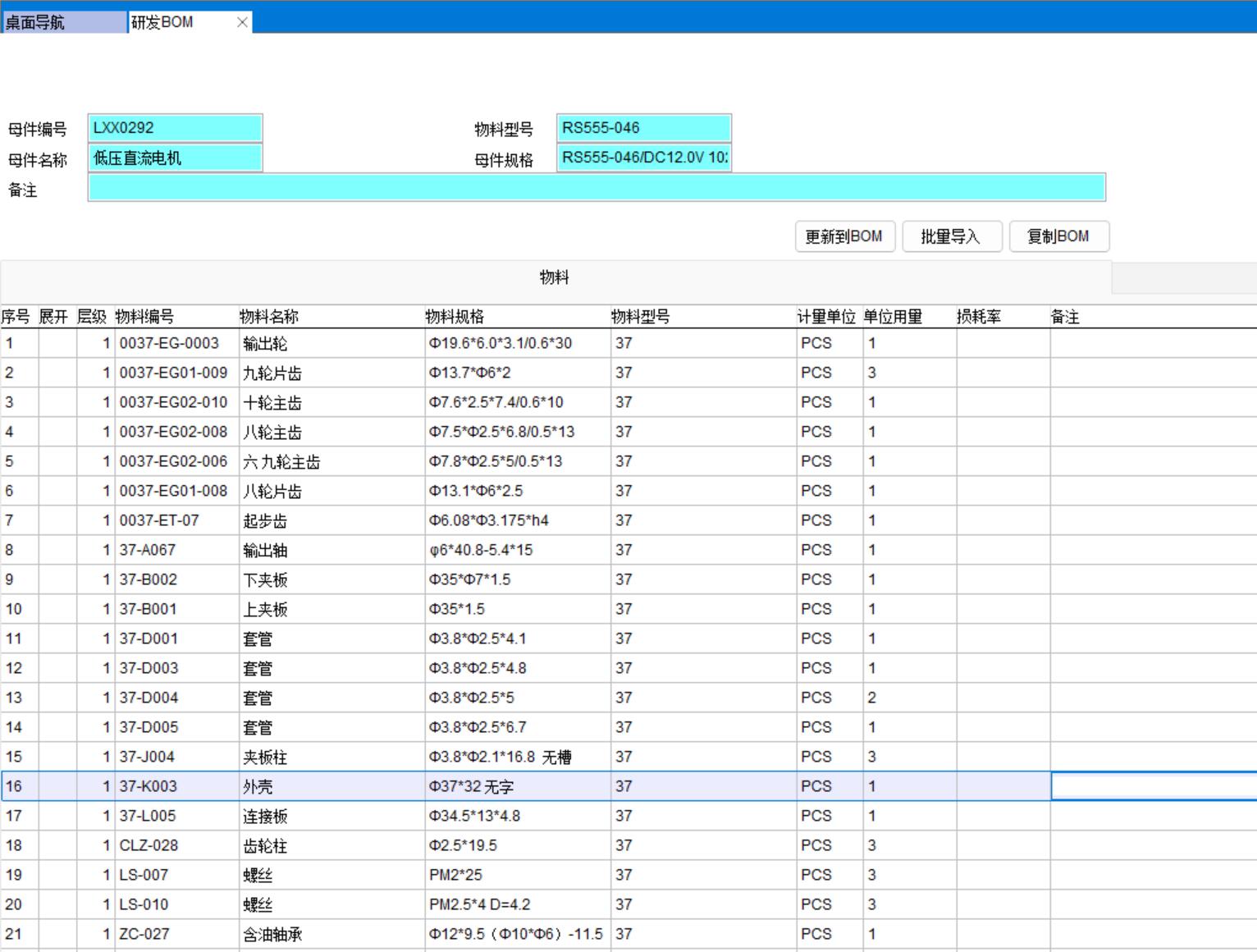Click the active 备注 cell in row 16
The width and height of the screenshot is (1257, 952).
tap(1153, 786)
